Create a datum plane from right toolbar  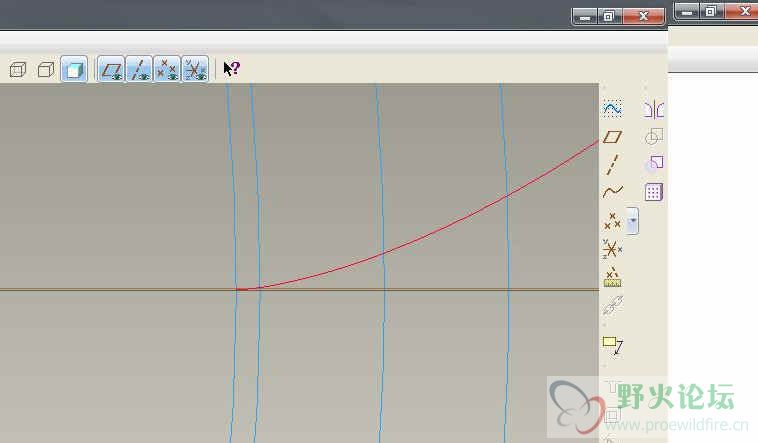(x=612, y=137)
